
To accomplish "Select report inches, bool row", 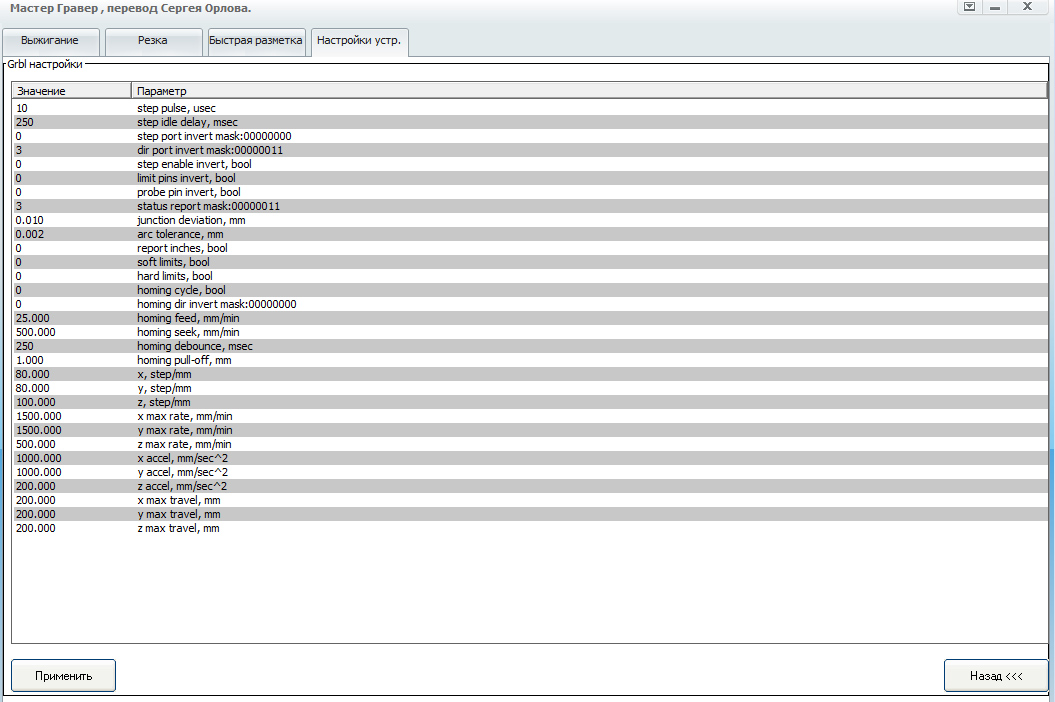I will point(530,248).
